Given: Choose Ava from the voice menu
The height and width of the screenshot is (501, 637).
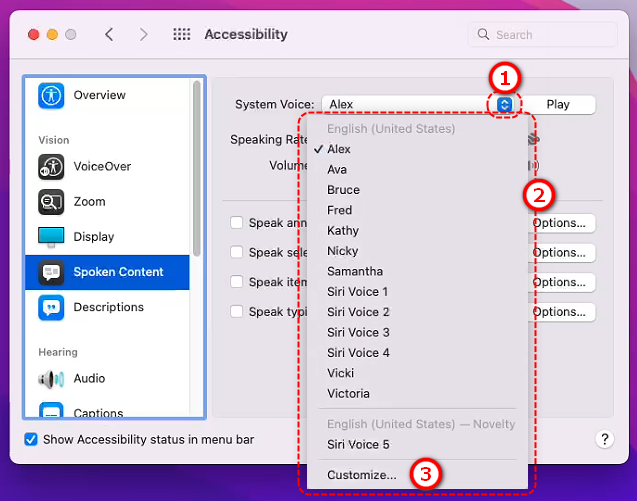Looking at the screenshot, I should click(417, 169).
